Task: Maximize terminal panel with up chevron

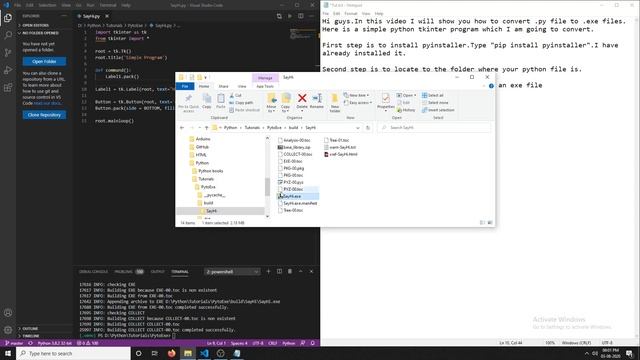Action: (300, 271)
